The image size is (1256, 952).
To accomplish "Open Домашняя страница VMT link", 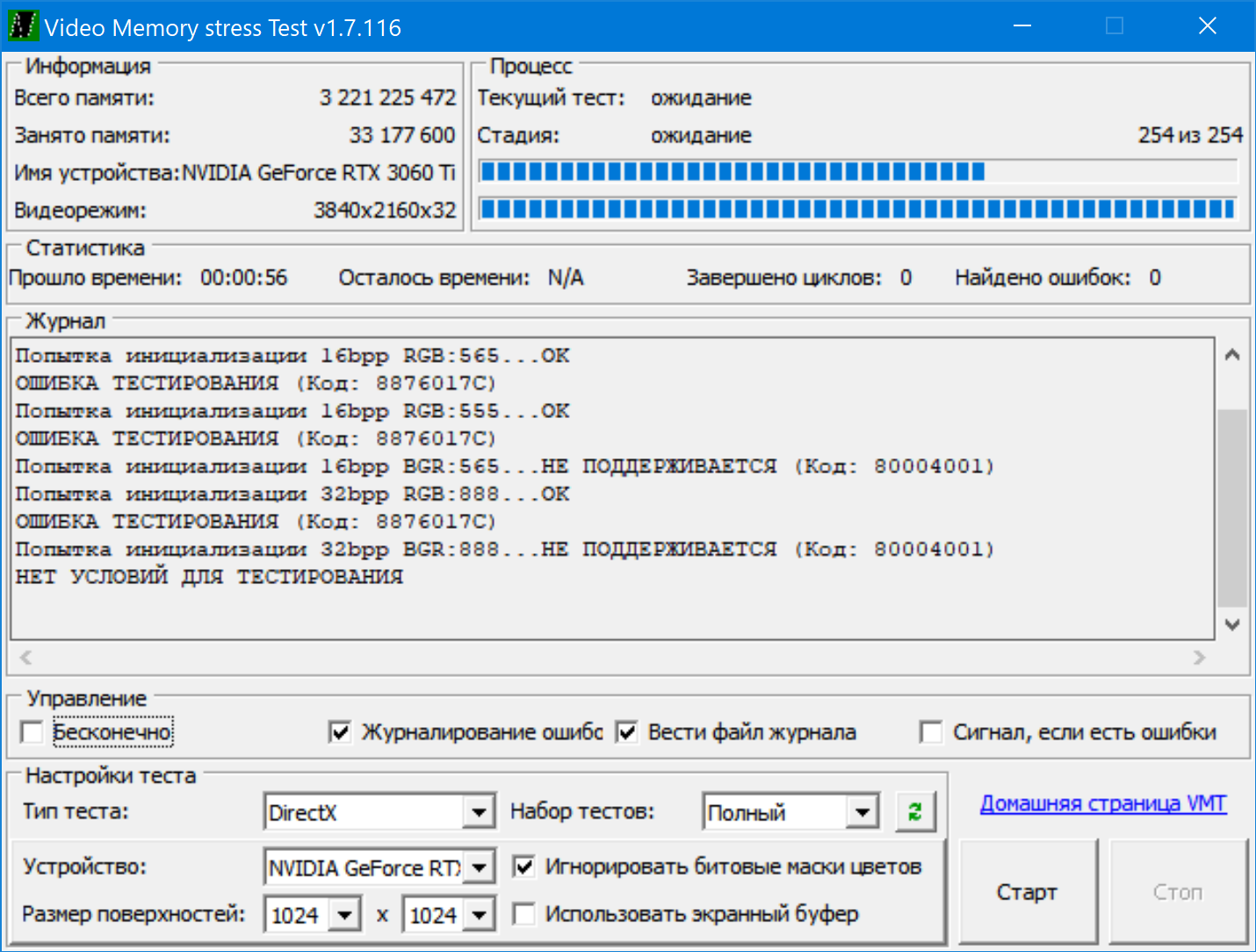I will (x=1102, y=804).
